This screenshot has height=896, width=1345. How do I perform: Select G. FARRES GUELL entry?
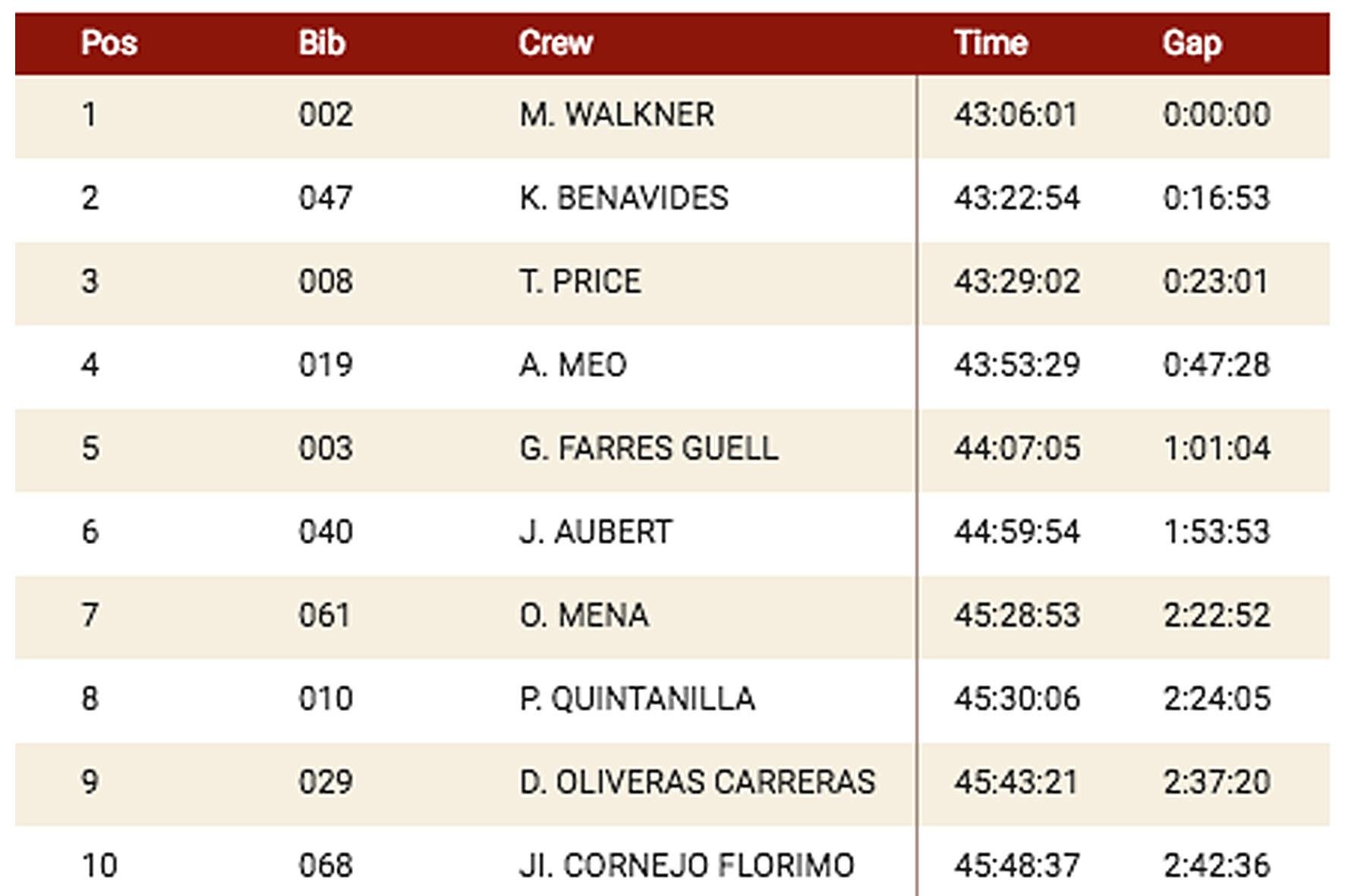click(648, 449)
